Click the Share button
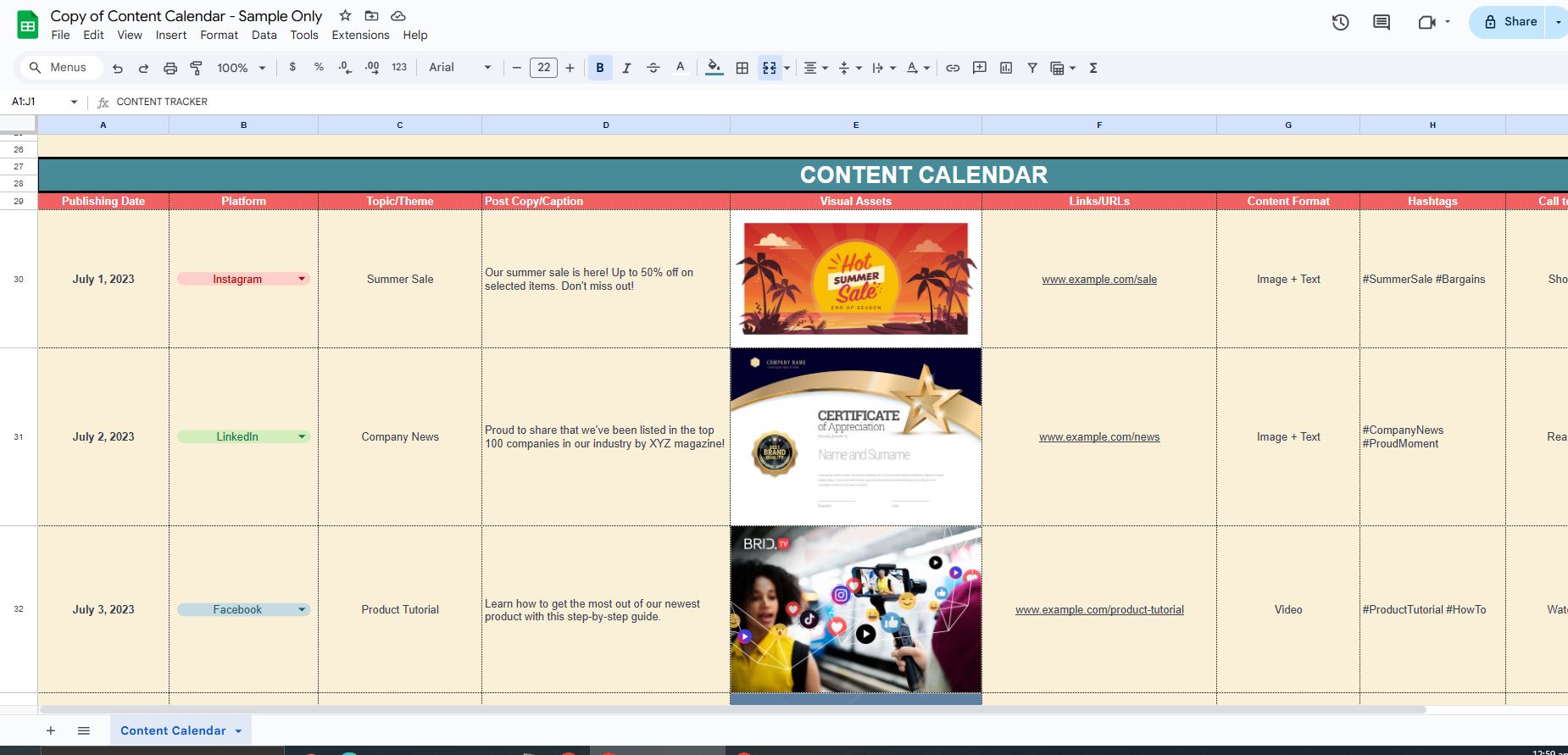 [x=1511, y=22]
